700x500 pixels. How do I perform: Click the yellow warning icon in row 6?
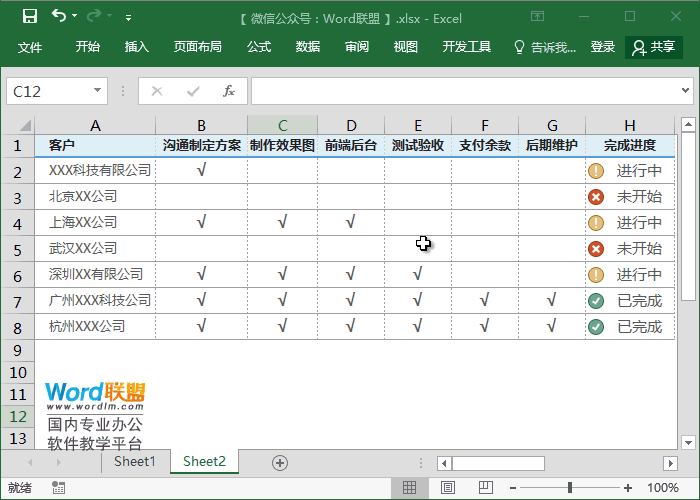tap(596, 275)
